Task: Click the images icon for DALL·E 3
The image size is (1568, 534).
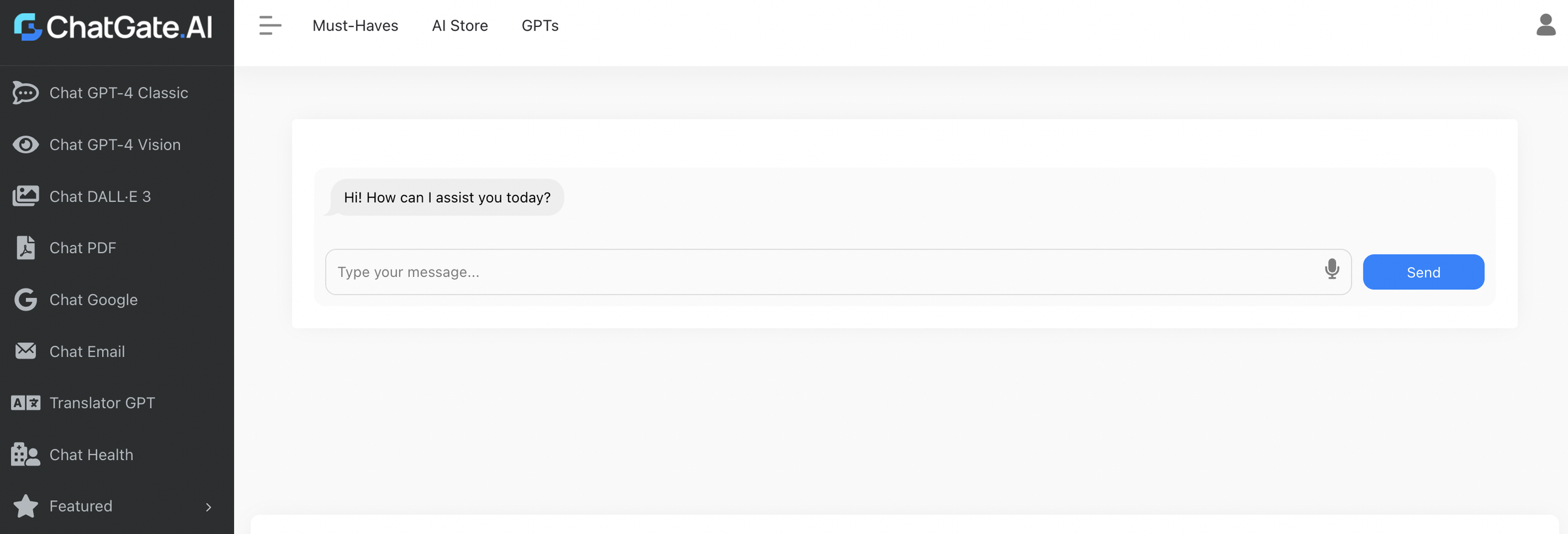Action: click(x=25, y=196)
